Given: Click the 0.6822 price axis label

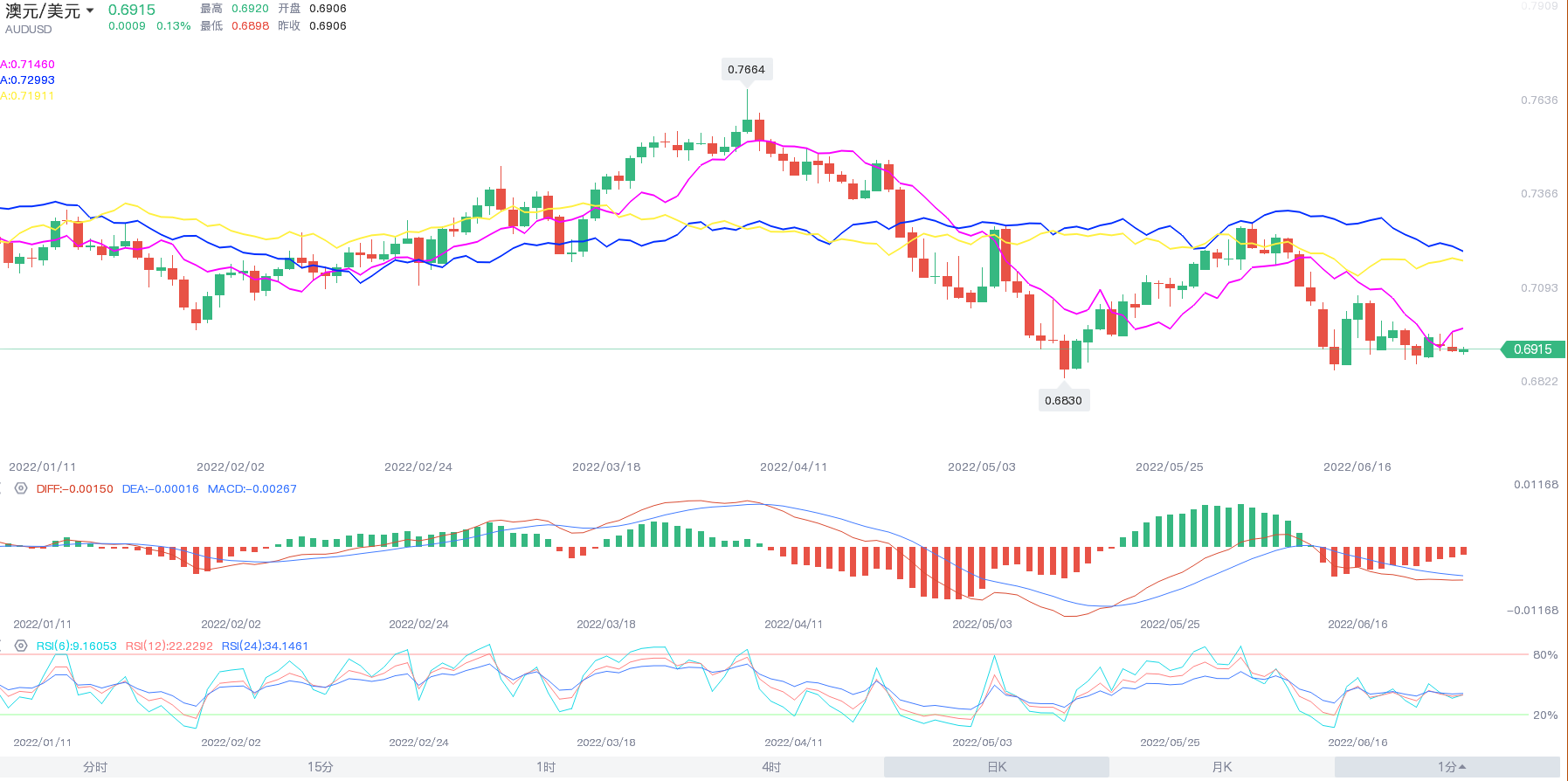Looking at the screenshot, I should tap(1539, 382).
